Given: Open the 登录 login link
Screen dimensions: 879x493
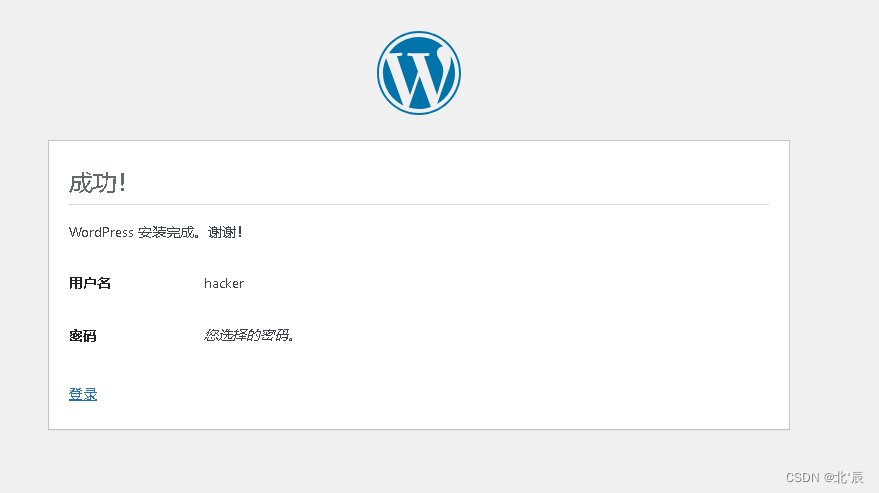Looking at the screenshot, I should coord(83,394).
